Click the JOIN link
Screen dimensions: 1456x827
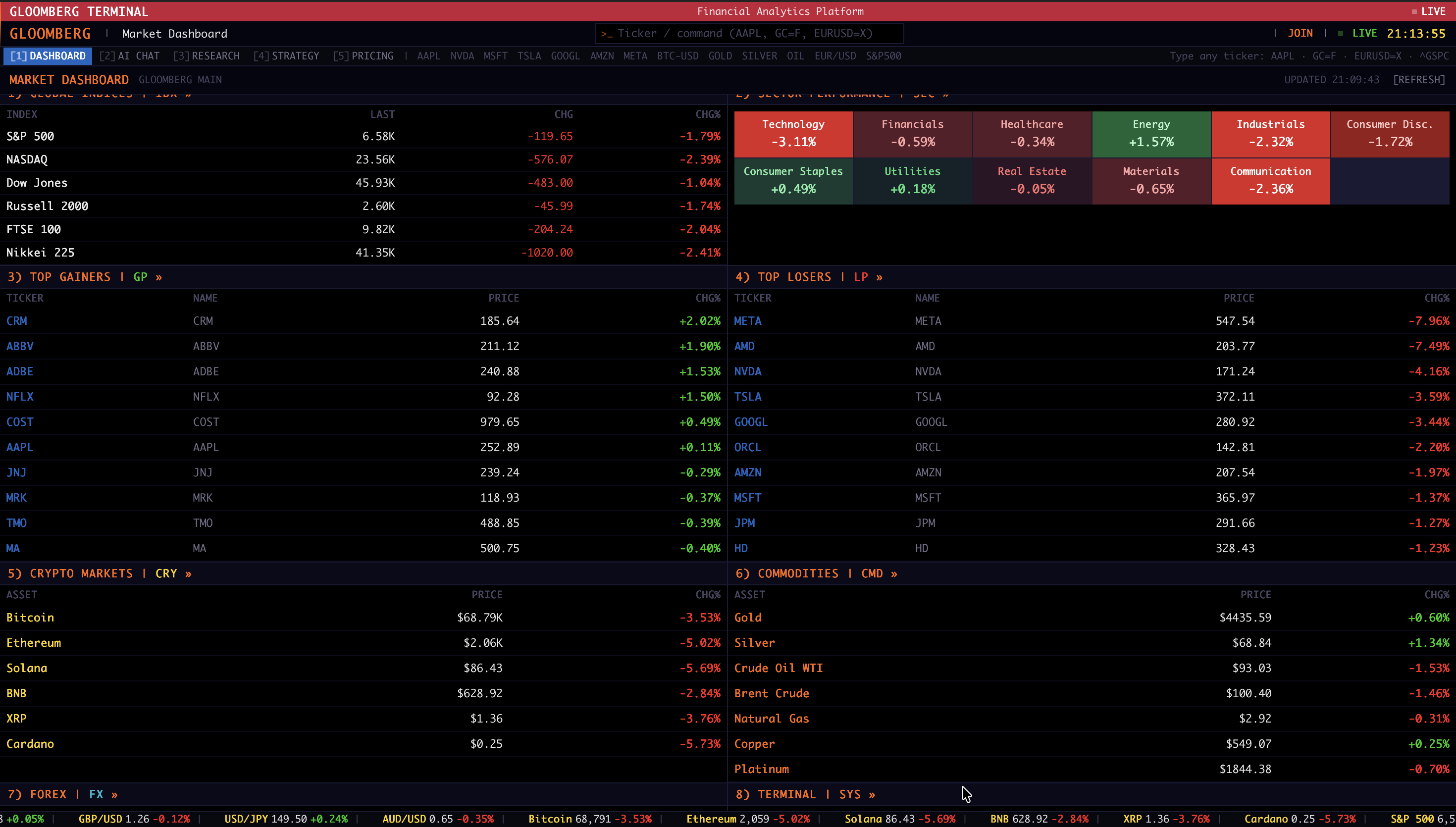tap(1300, 34)
